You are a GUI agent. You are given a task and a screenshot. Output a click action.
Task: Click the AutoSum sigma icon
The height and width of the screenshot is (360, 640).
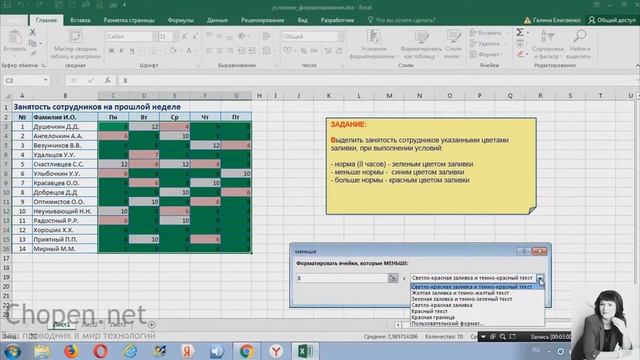520,32
